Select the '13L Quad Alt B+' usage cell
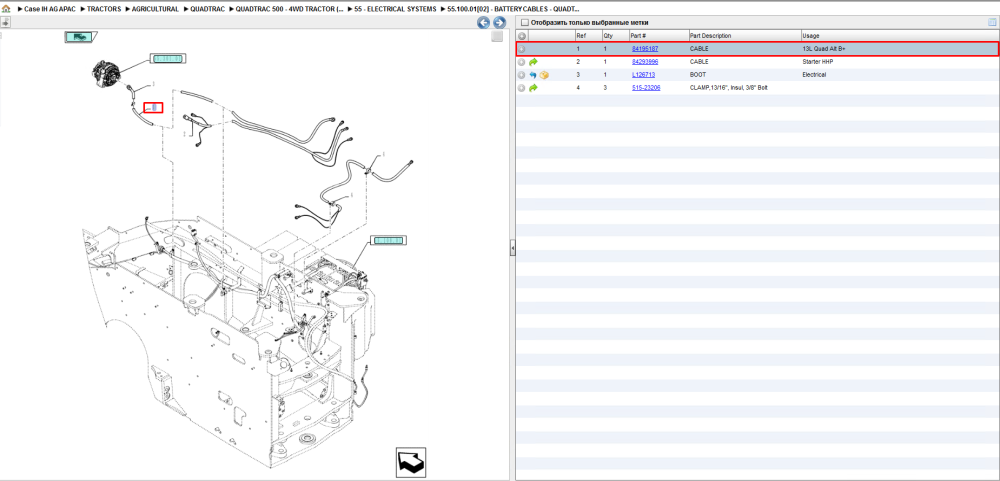 pyautogui.click(x=824, y=49)
